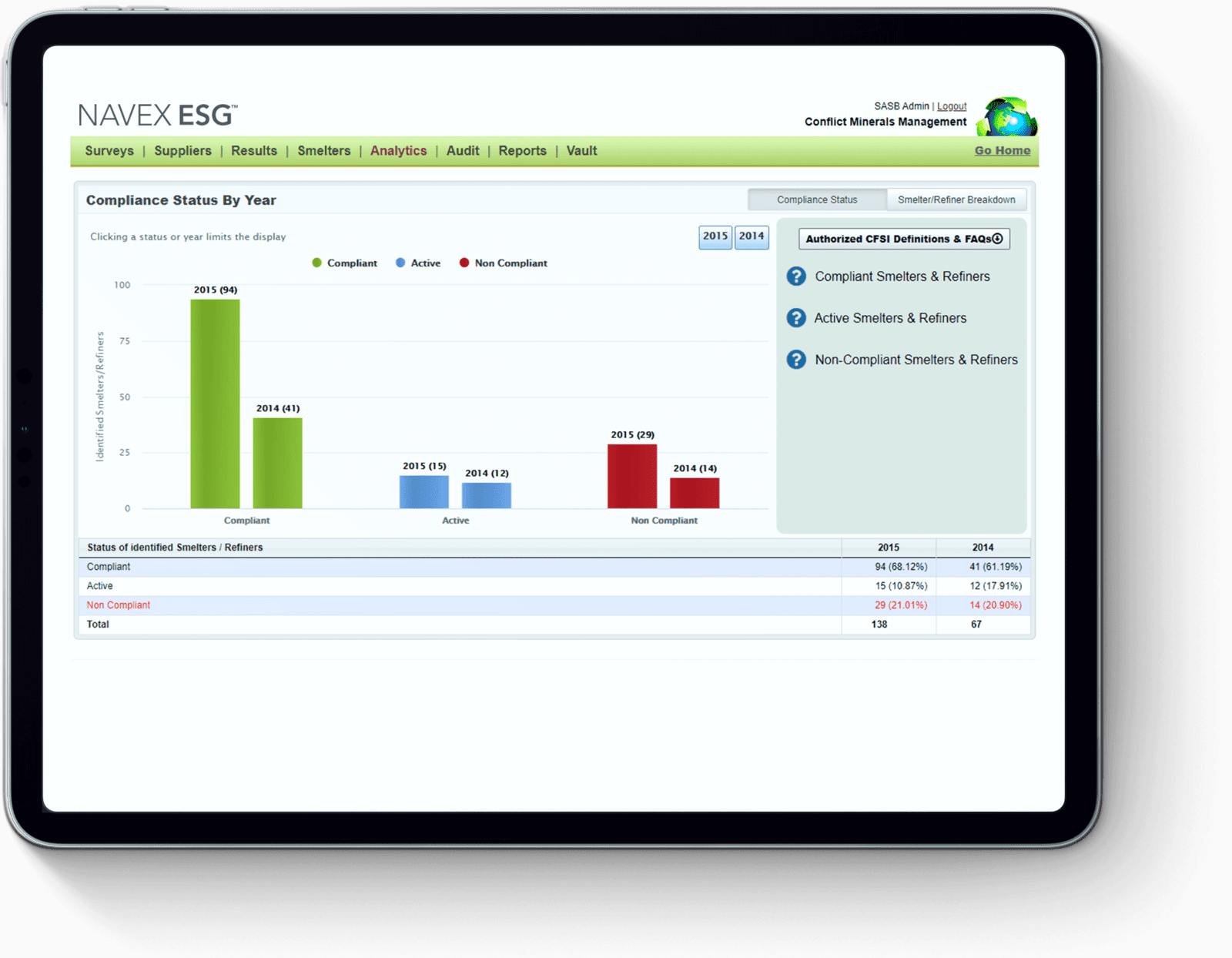Click the Go Home link
The image size is (1232, 958).
(1002, 150)
